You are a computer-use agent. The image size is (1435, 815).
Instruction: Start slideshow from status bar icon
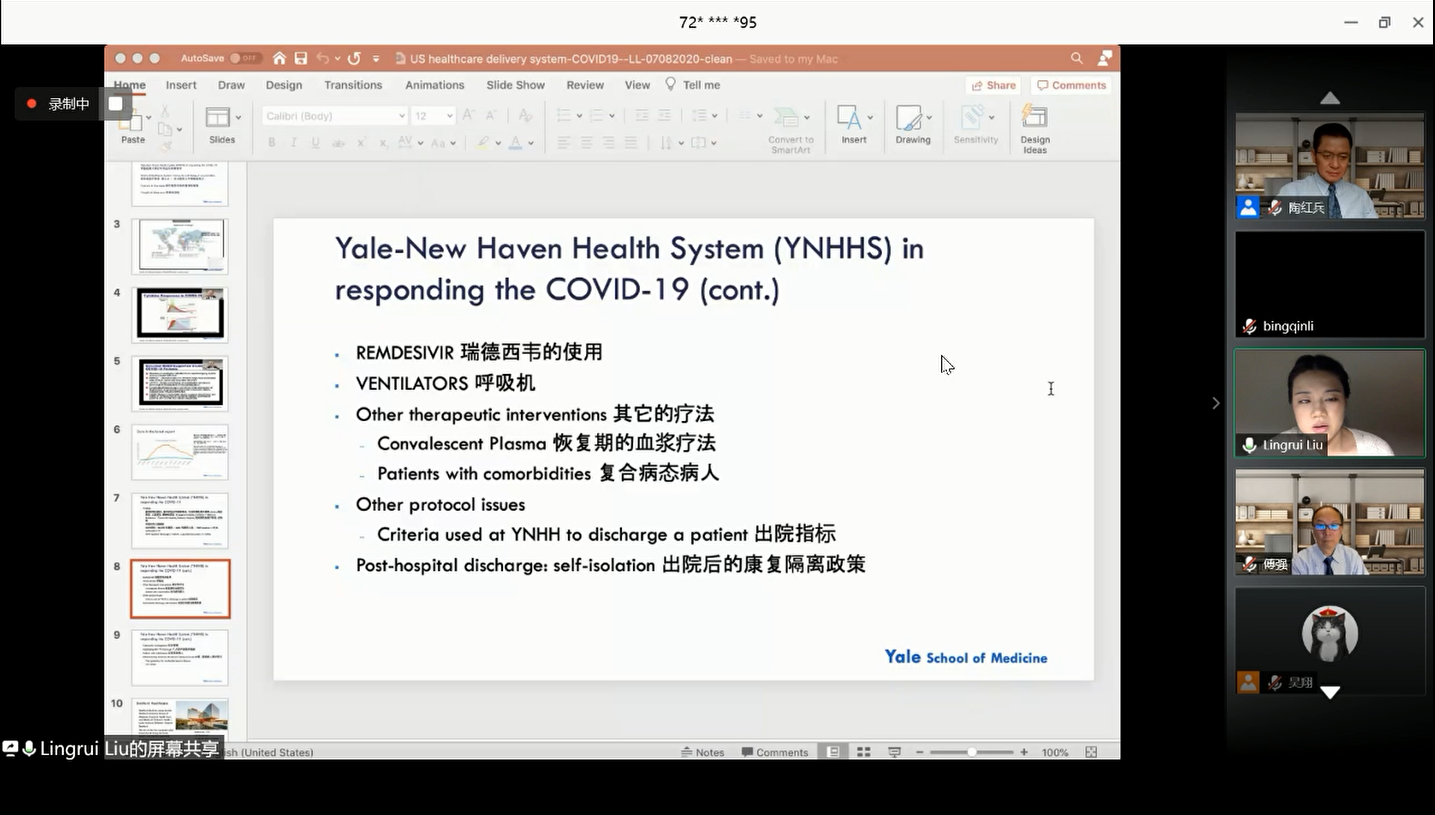pos(894,752)
